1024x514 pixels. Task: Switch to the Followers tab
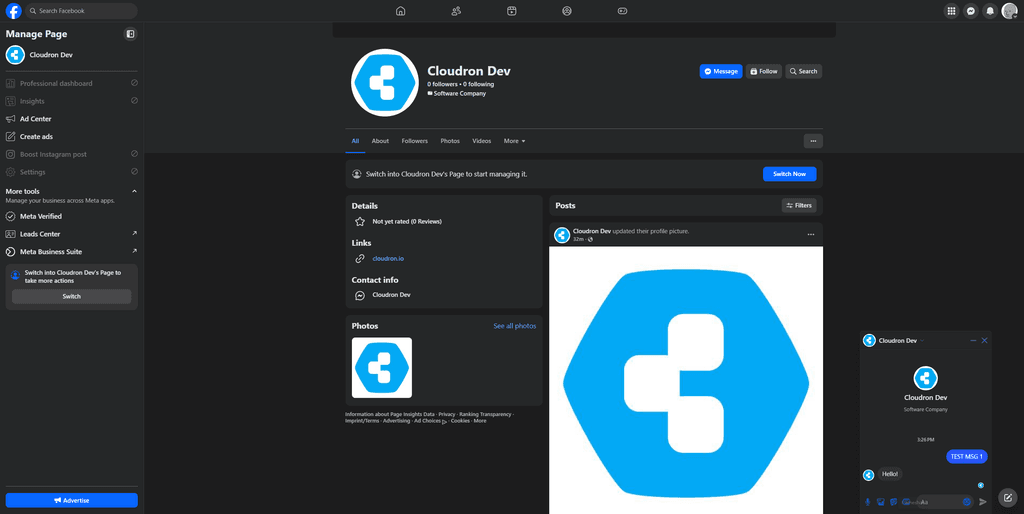click(x=414, y=141)
